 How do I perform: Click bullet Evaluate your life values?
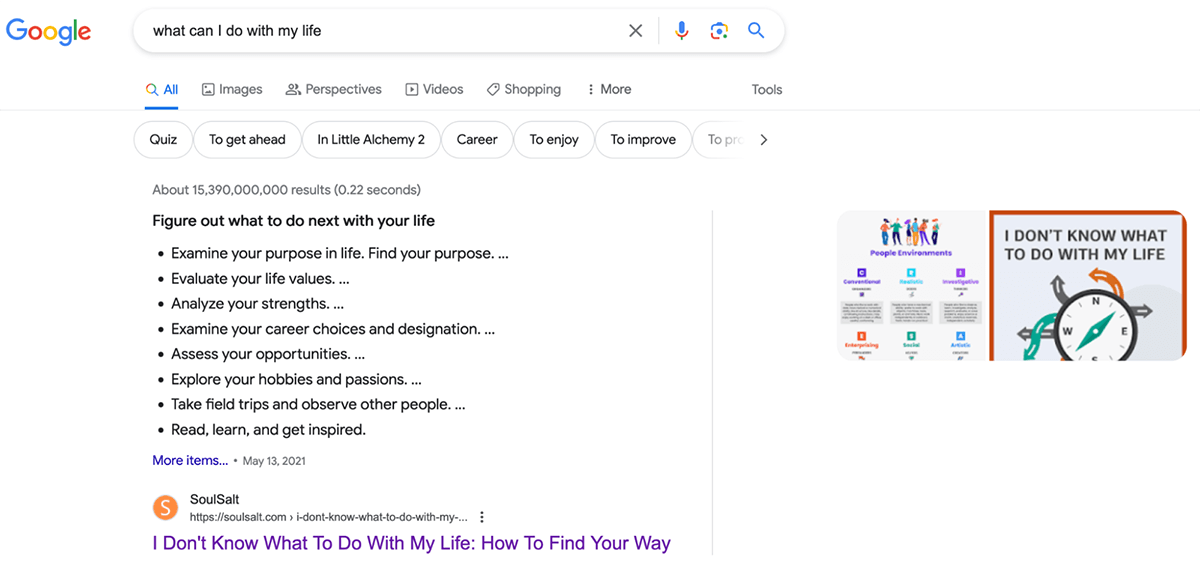click(x=260, y=279)
